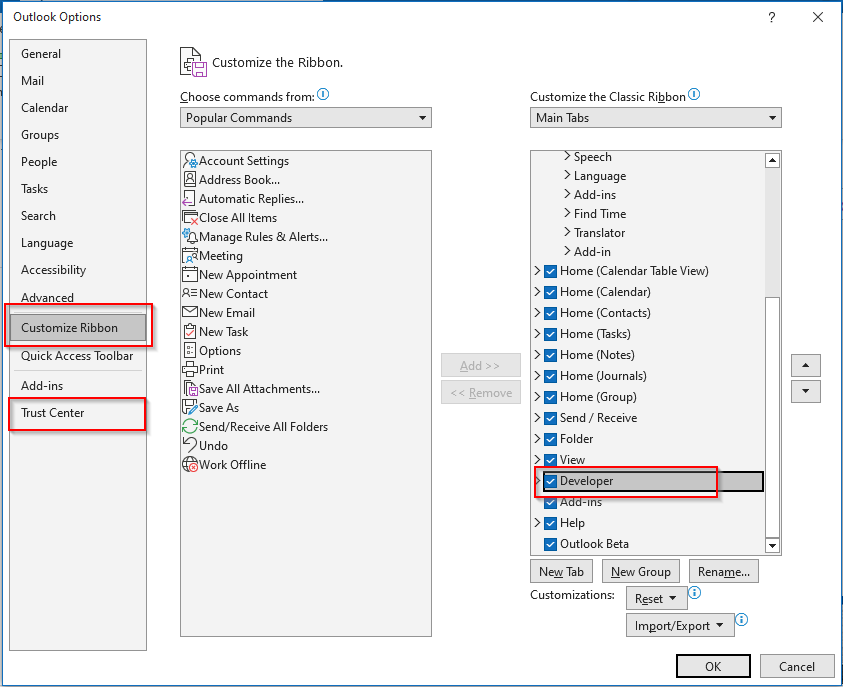Select the Address Book command icon

click(190, 179)
